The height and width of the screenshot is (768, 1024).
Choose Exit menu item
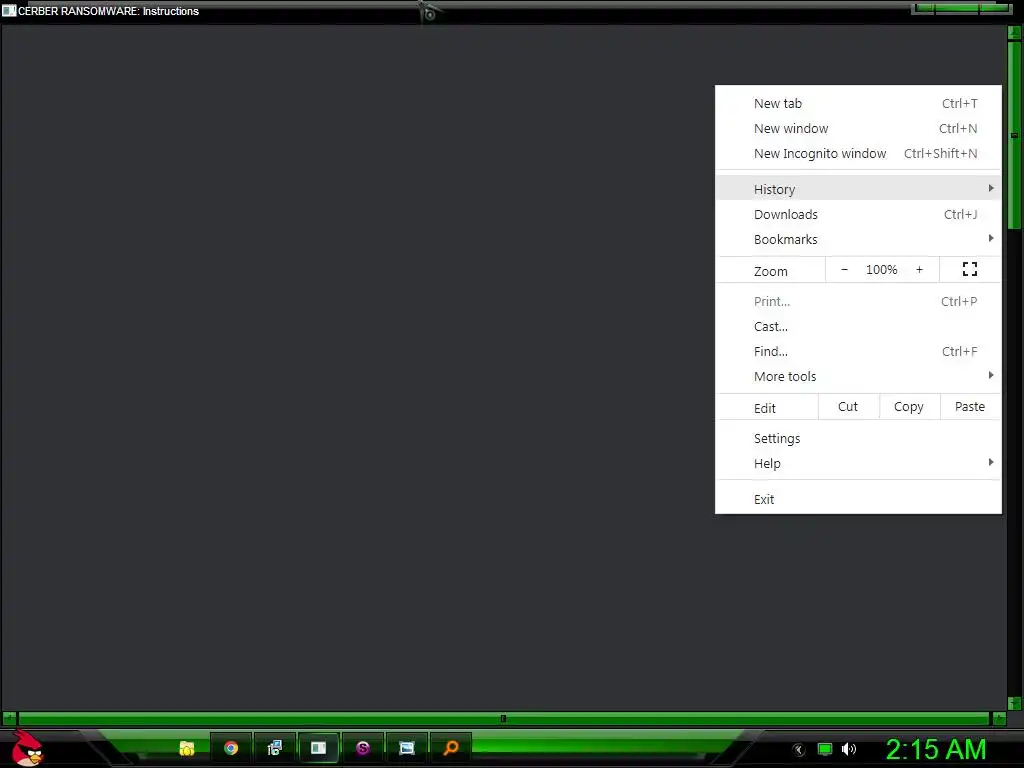(x=858, y=499)
